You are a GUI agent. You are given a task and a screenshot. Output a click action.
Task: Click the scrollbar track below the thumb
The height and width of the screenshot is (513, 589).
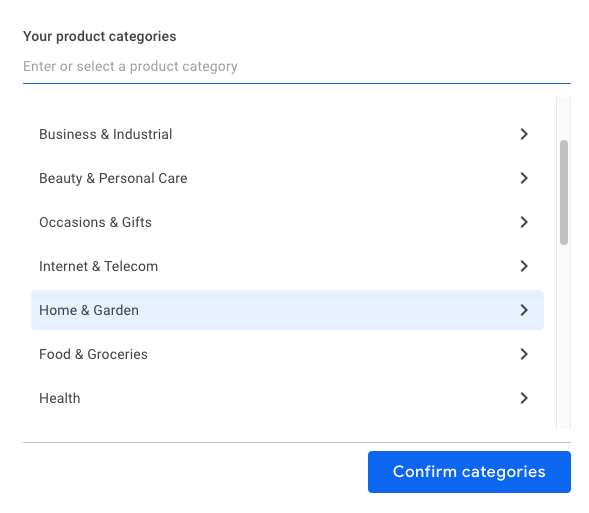point(563,336)
